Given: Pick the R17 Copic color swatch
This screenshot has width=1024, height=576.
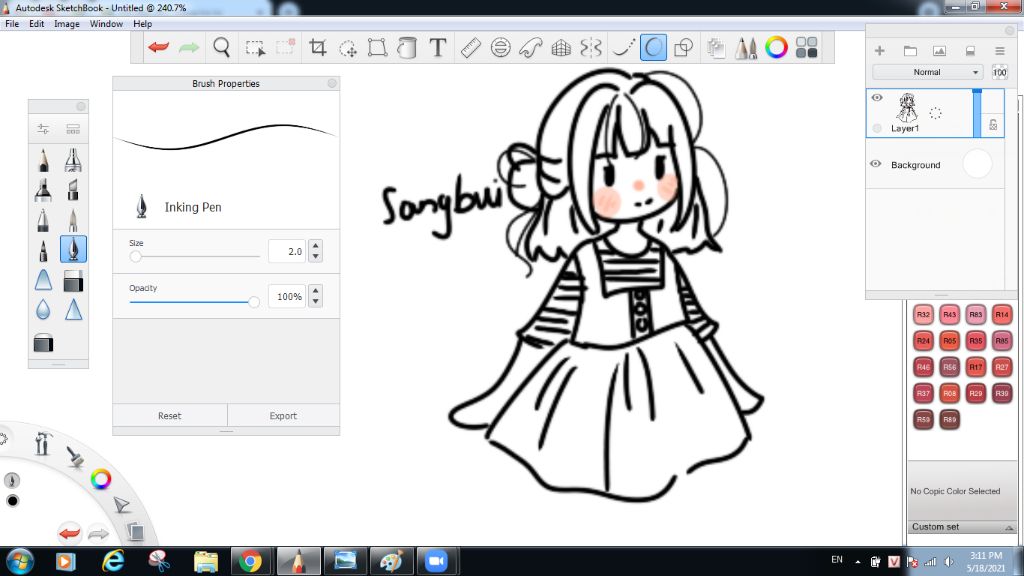Looking at the screenshot, I should coord(976,367).
